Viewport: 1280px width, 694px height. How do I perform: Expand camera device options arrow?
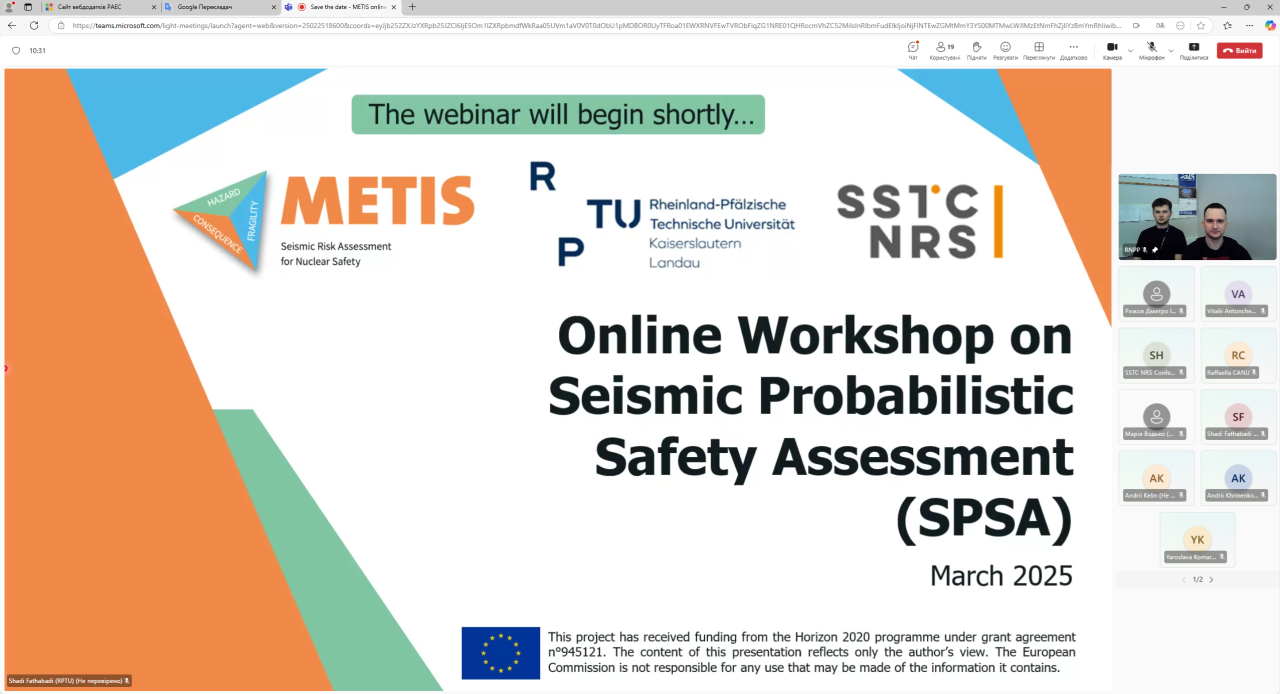pyautogui.click(x=1130, y=50)
